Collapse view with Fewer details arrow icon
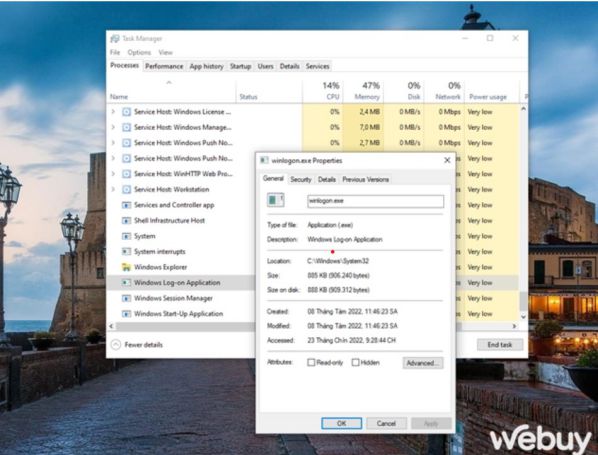Image resolution: width=598 pixels, height=455 pixels. coord(116,345)
